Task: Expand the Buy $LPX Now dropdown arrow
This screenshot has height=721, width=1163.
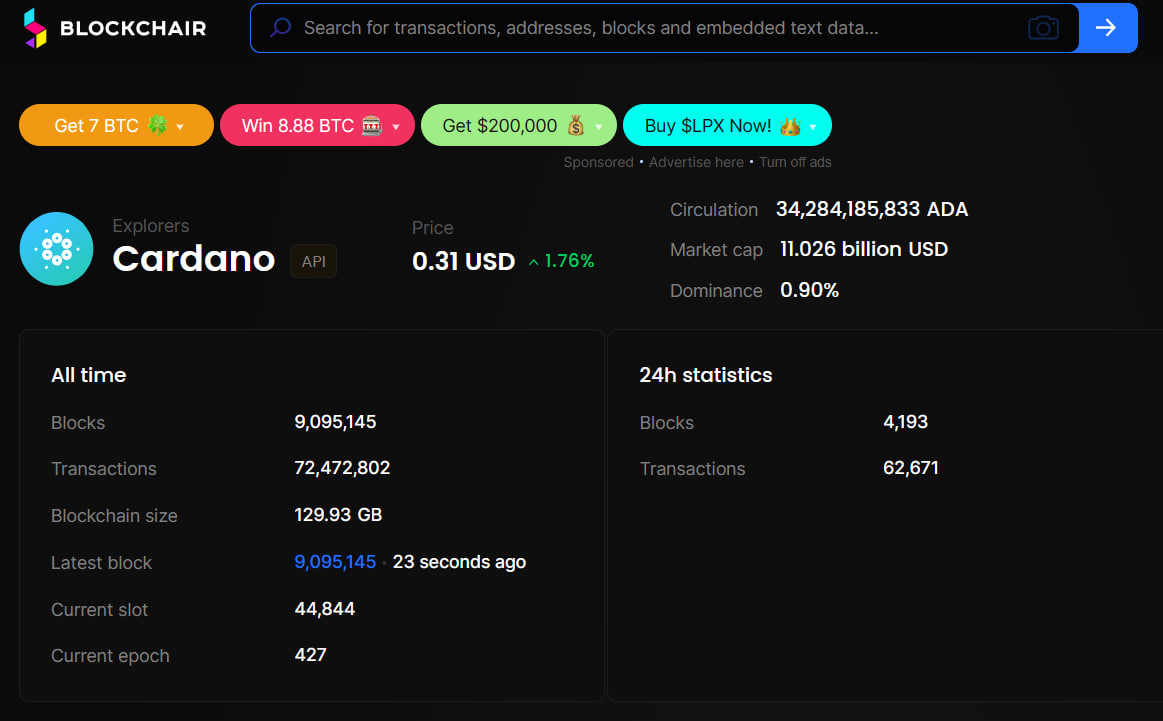Action: click(813, 127)
